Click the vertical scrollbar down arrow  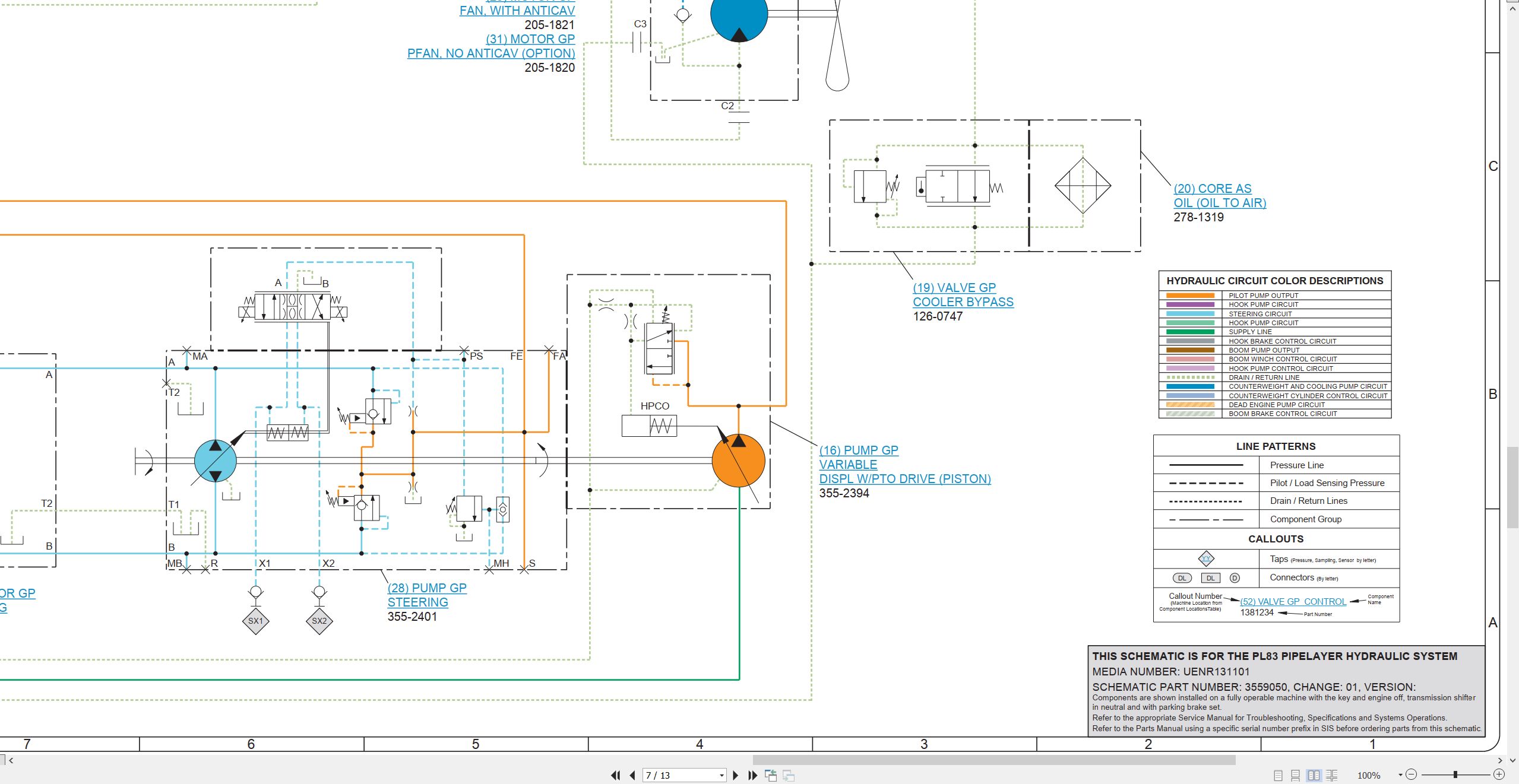pos(1512,760)
